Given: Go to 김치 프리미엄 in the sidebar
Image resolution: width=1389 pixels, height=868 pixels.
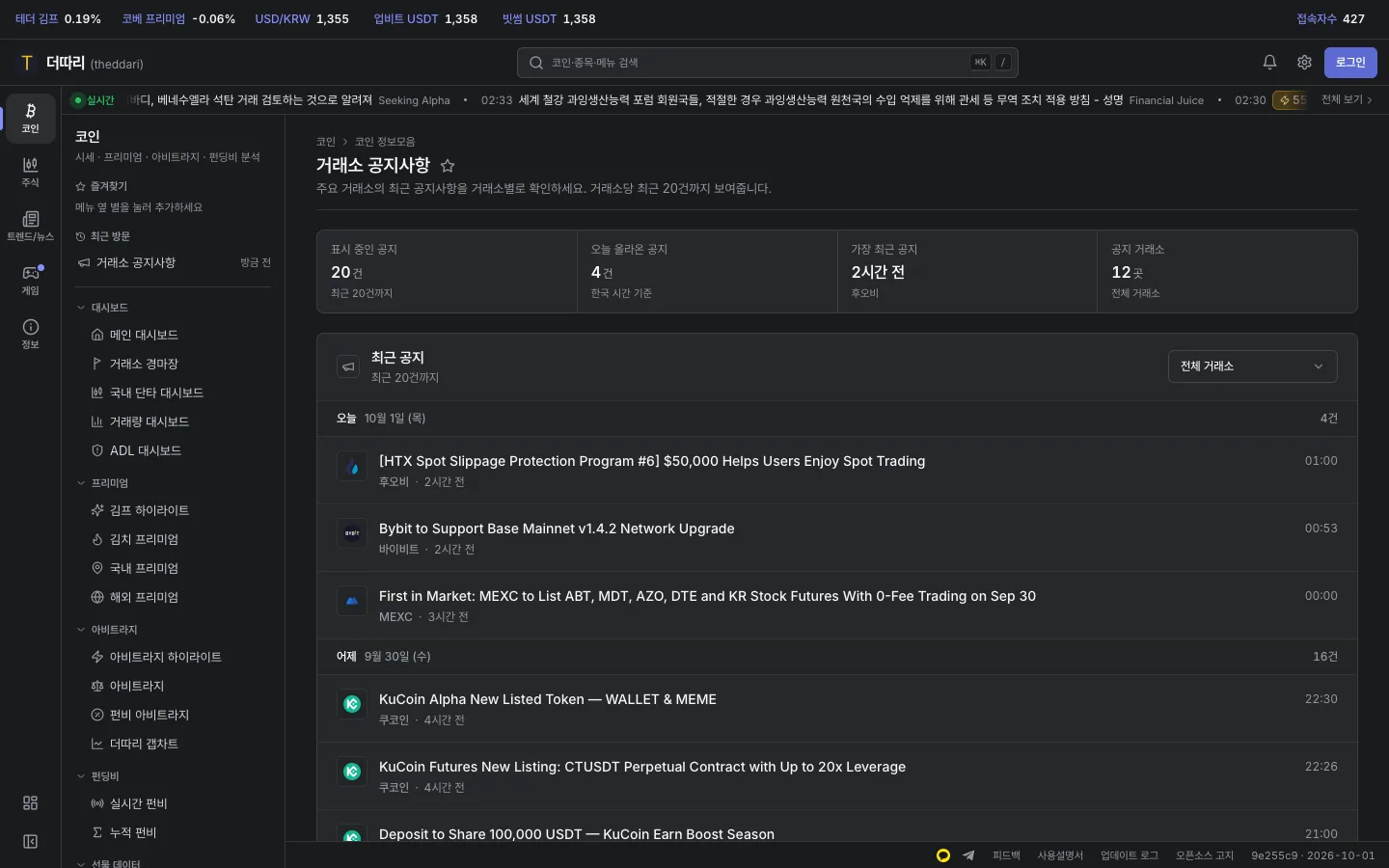Looking at the screenshot, I should [x=176, y=539].
